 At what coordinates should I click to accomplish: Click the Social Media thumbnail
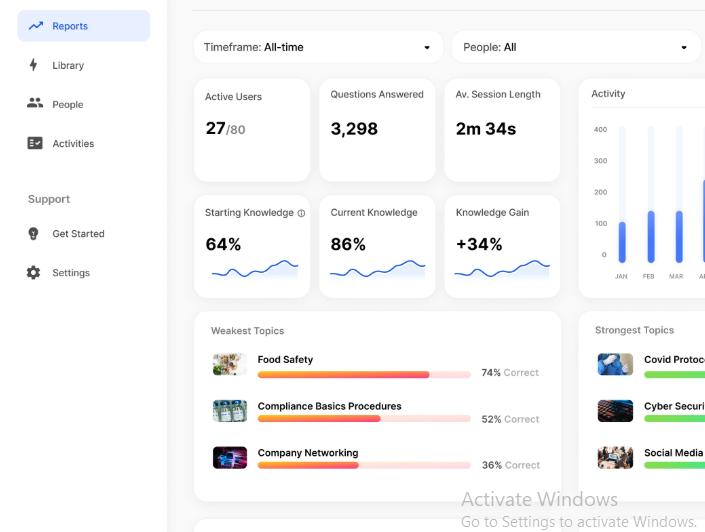[x=615, y=457]
